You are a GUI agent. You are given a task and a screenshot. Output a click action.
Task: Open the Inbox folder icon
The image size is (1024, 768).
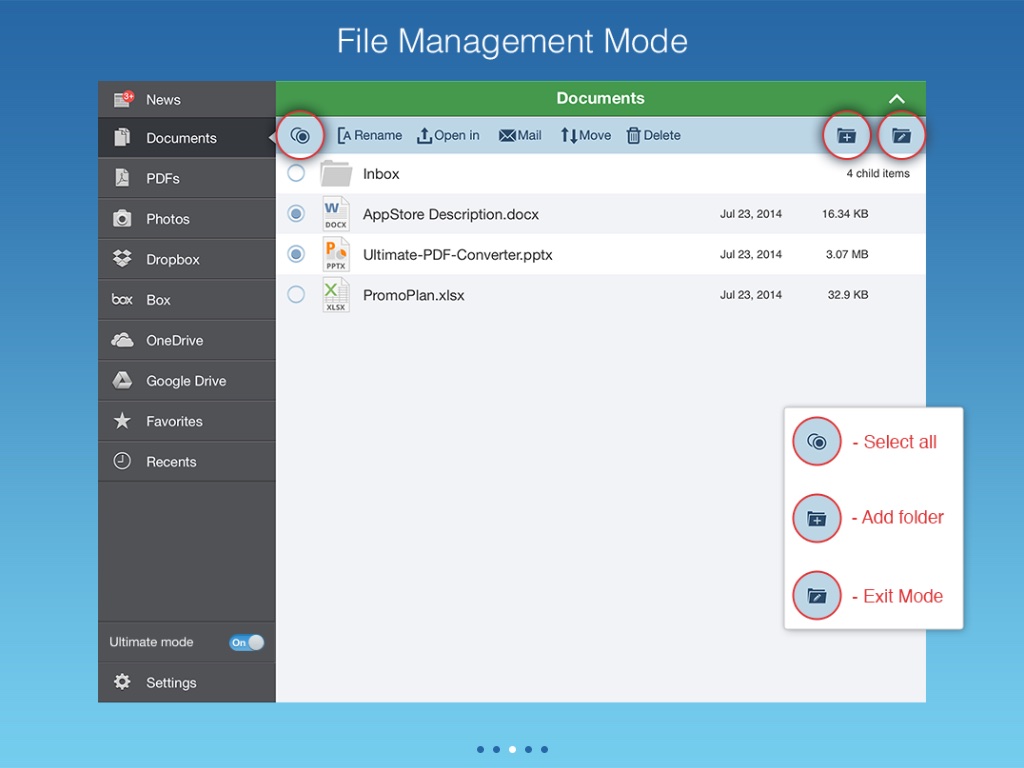tap(336, 174)
